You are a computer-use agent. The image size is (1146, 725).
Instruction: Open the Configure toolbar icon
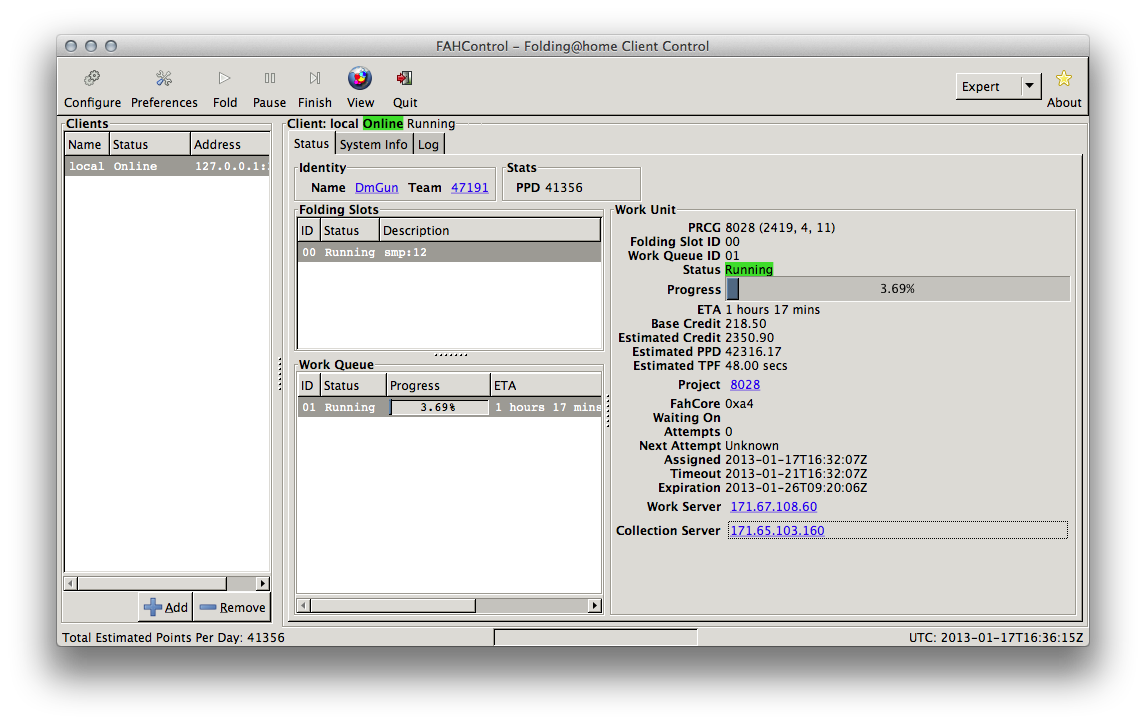point(92,79)
